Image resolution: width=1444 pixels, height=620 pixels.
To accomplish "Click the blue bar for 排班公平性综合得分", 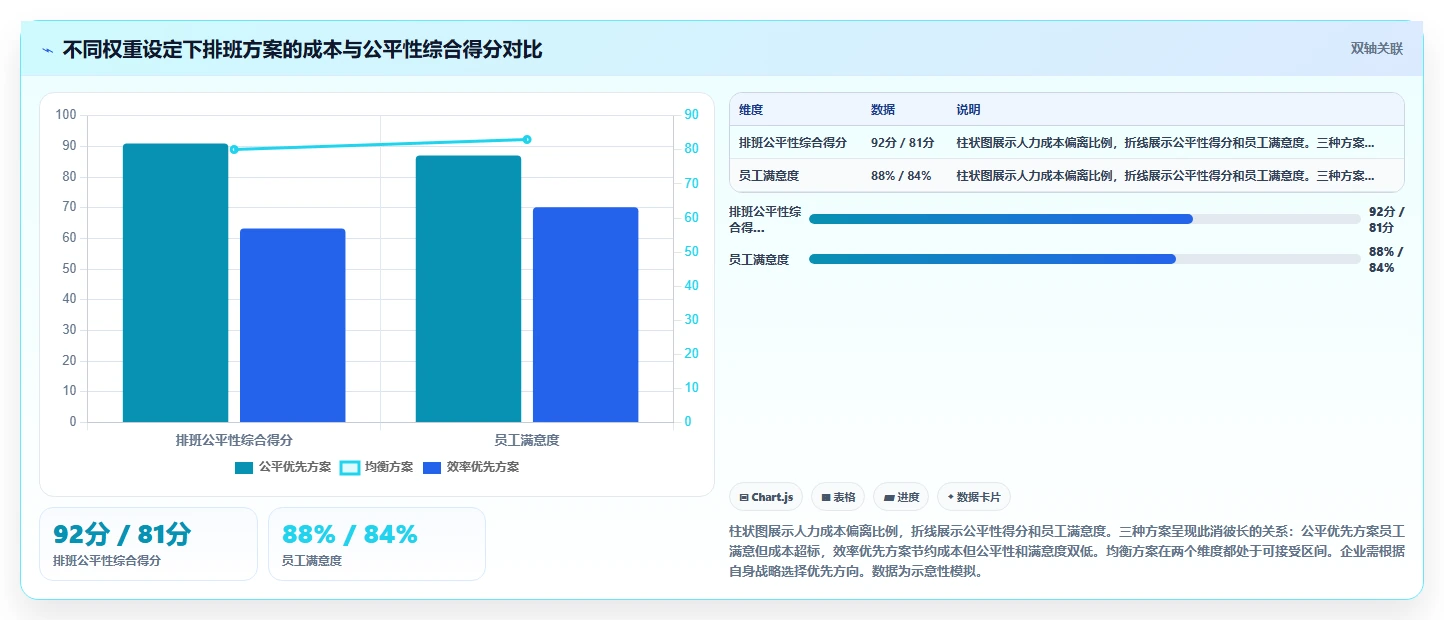I will pyautogui.click(x=293, y=325).
